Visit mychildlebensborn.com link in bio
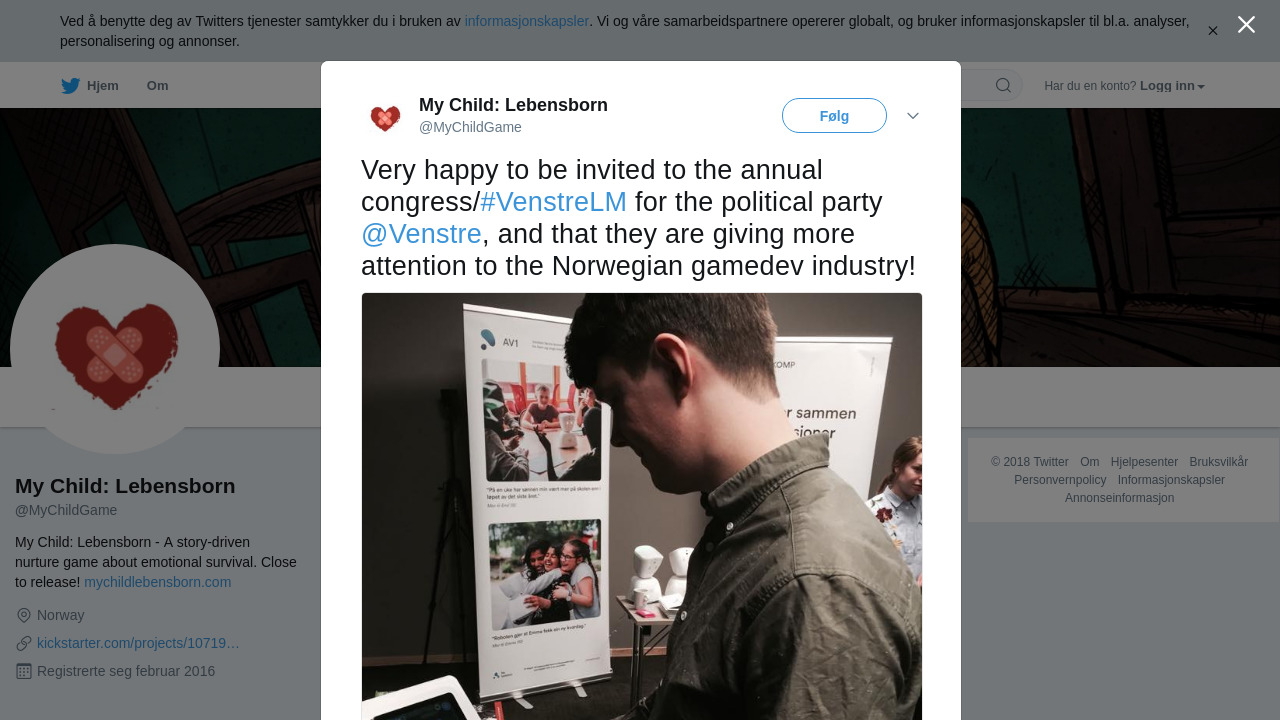The width and height of the screenshot is (1280, 720). point(158,582)
